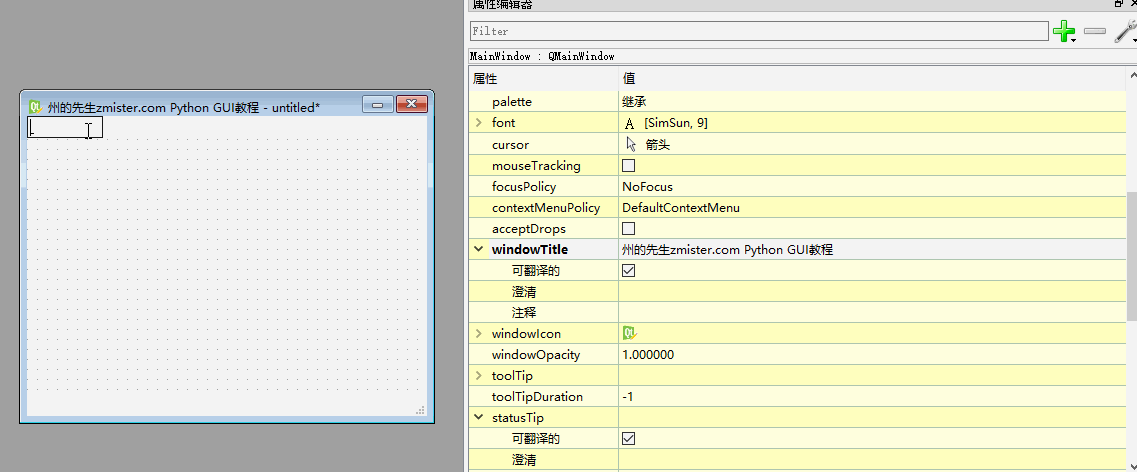Click the Qt icon in windowIcon value

629,334
